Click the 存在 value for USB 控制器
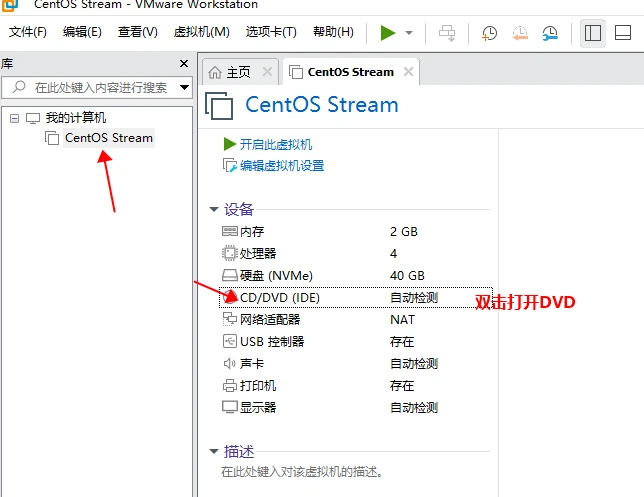This screenshot has height=497, width=644. [x=402, y=341]
